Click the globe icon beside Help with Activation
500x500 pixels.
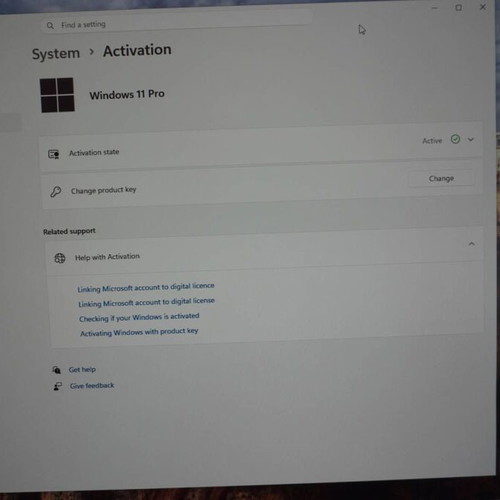pyautogui.click(x=60, y=258)
